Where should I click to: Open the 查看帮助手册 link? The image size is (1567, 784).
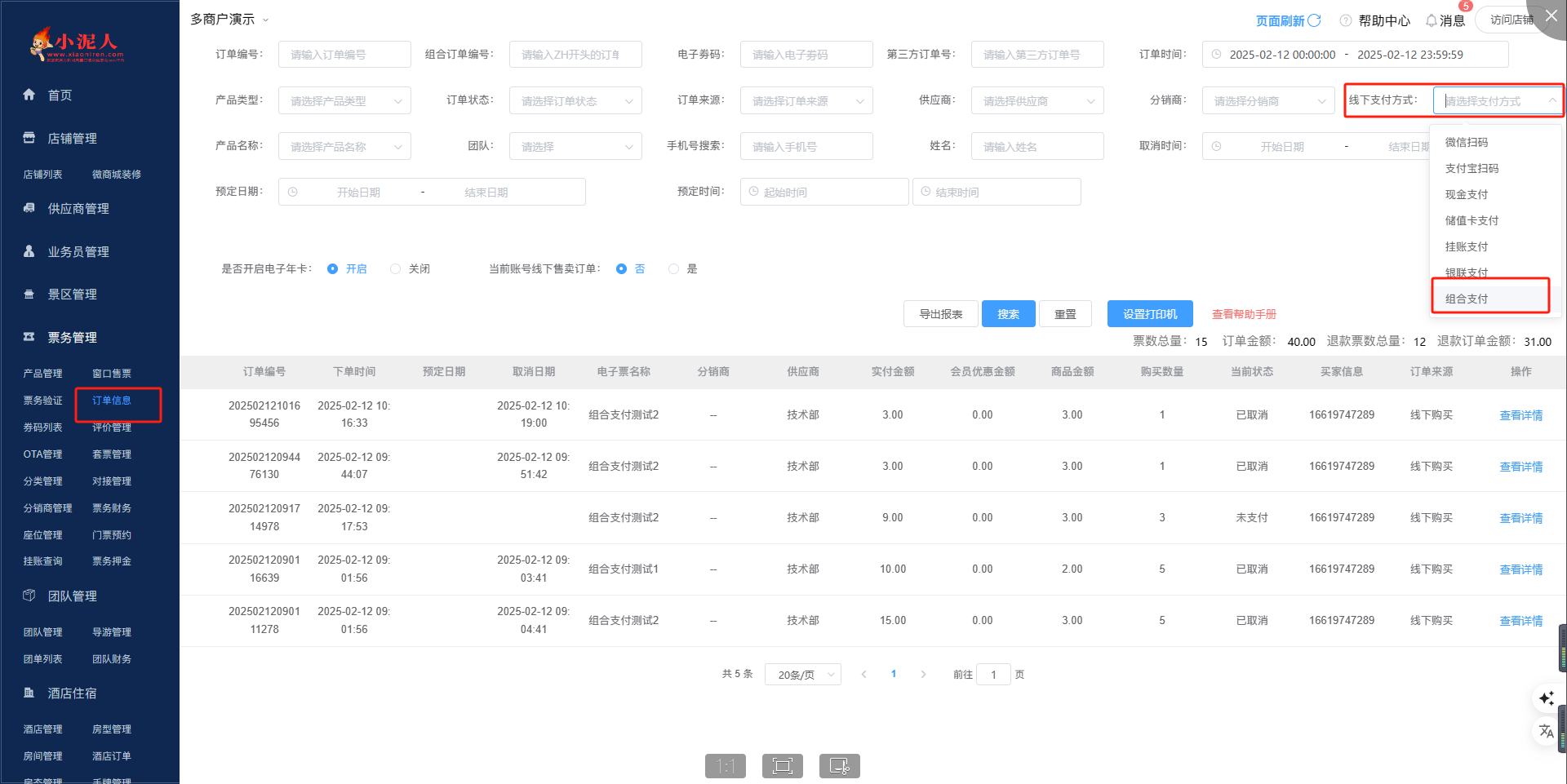click(1244, 314)
